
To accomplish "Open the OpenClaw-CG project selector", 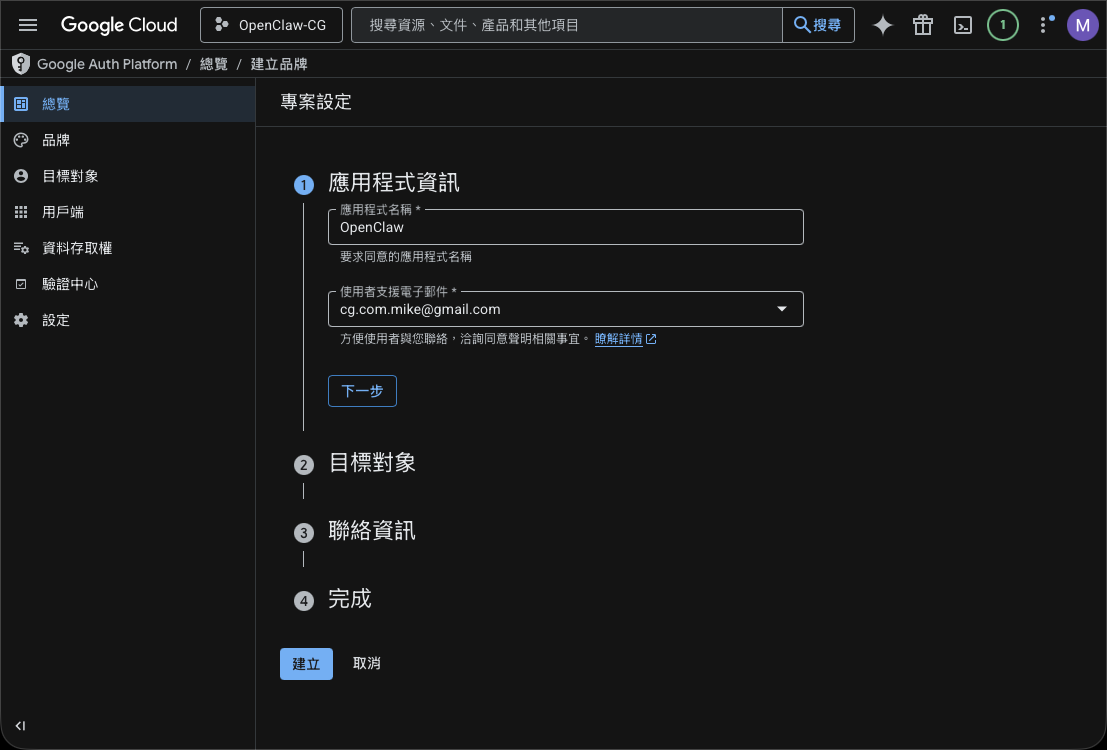I will [x=271, y=25].
